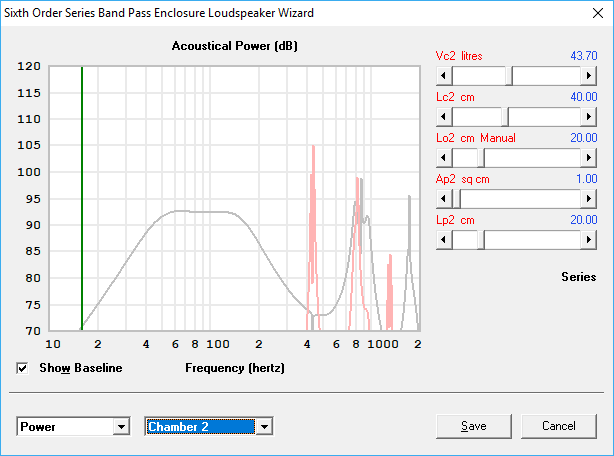Click the Vc2 value 43.70

tap(583, 56)
